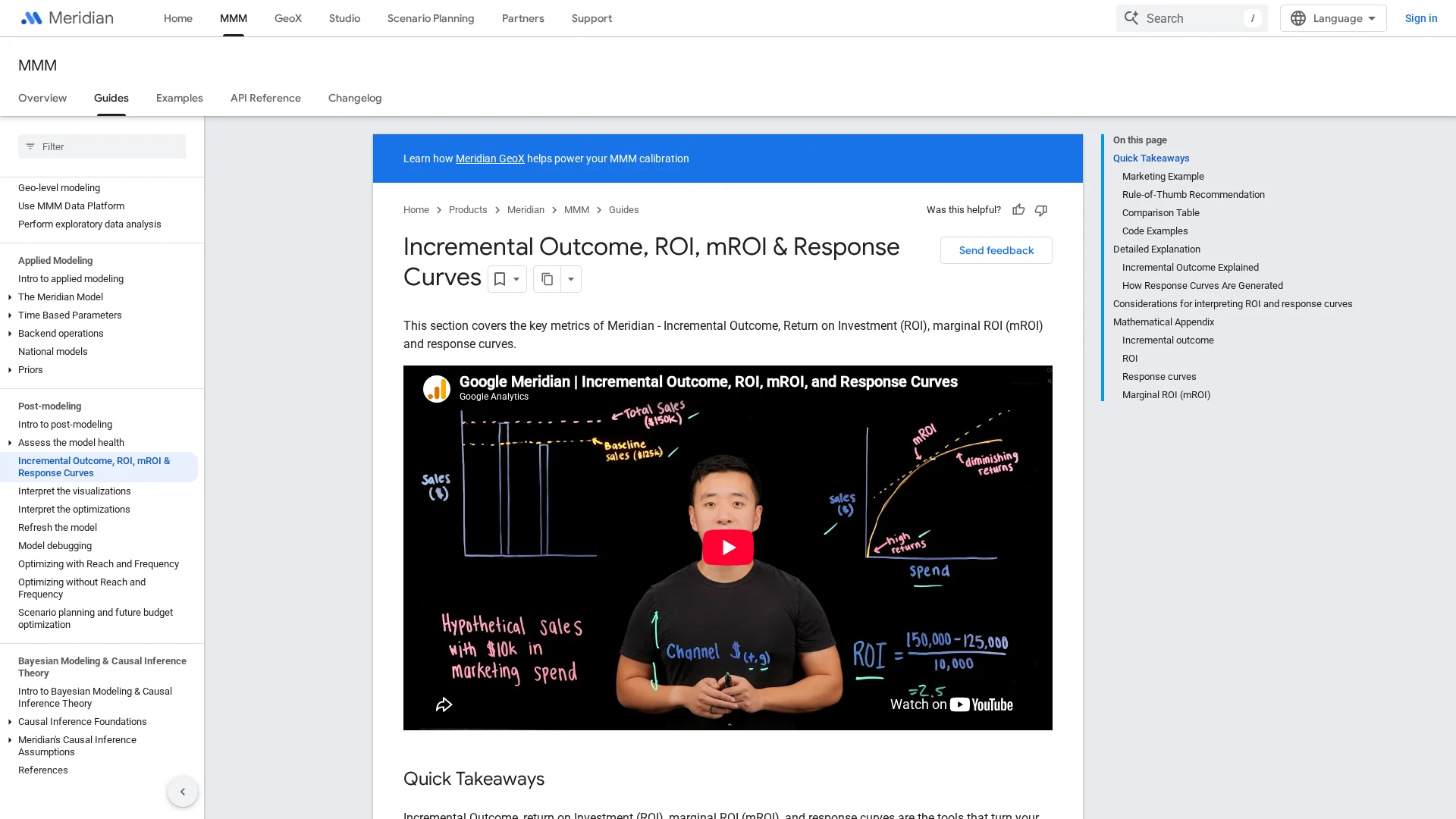Jump to How Response Curves Are Generated

(x=1203, y=286)
